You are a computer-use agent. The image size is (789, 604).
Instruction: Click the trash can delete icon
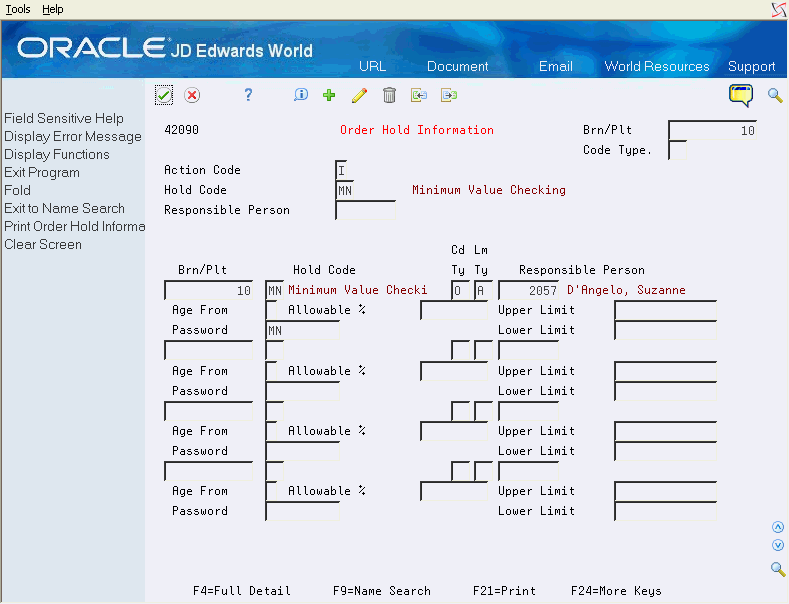(x=389, y=95)
